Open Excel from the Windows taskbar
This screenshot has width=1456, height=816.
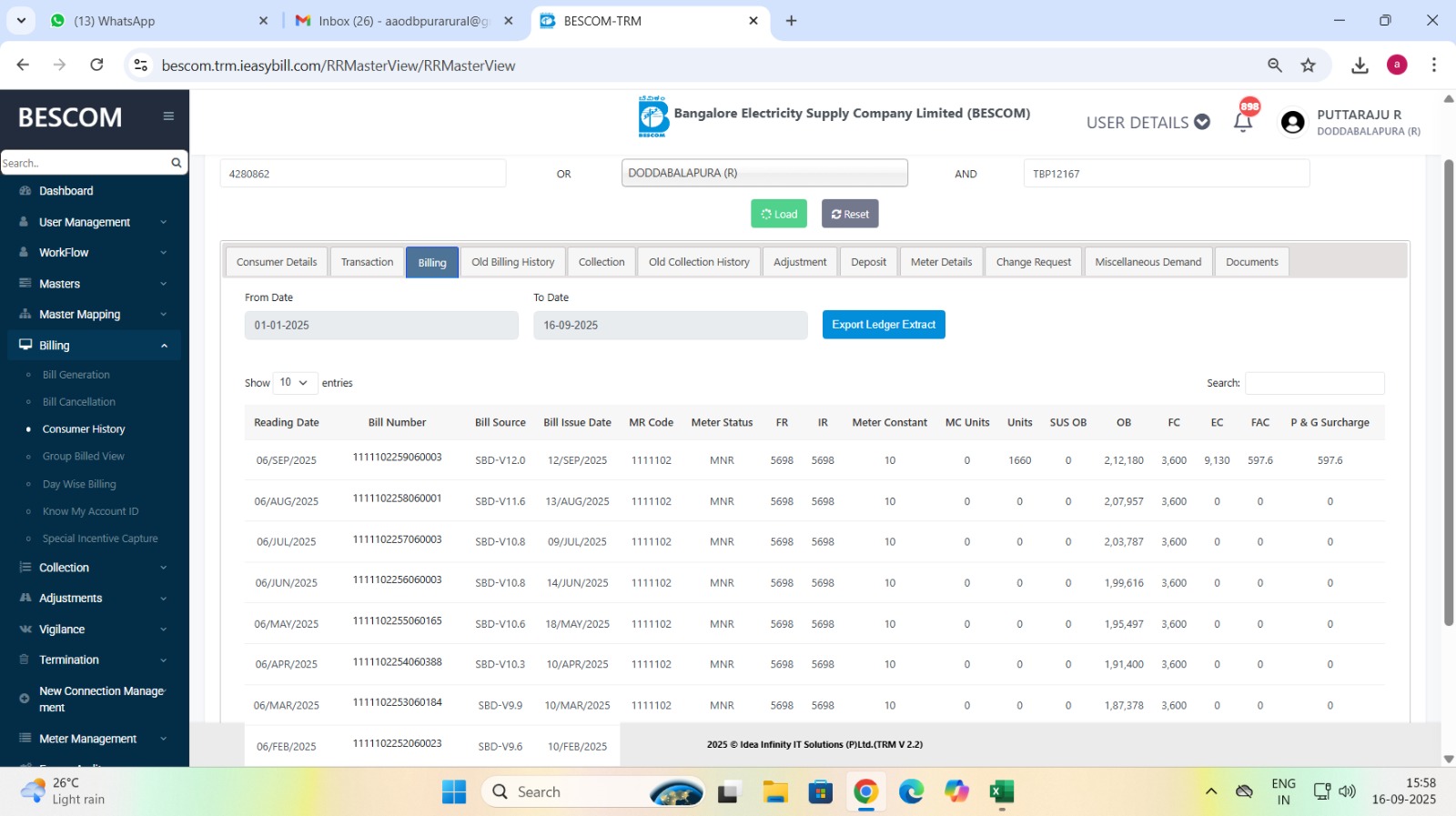[1002, 792]
